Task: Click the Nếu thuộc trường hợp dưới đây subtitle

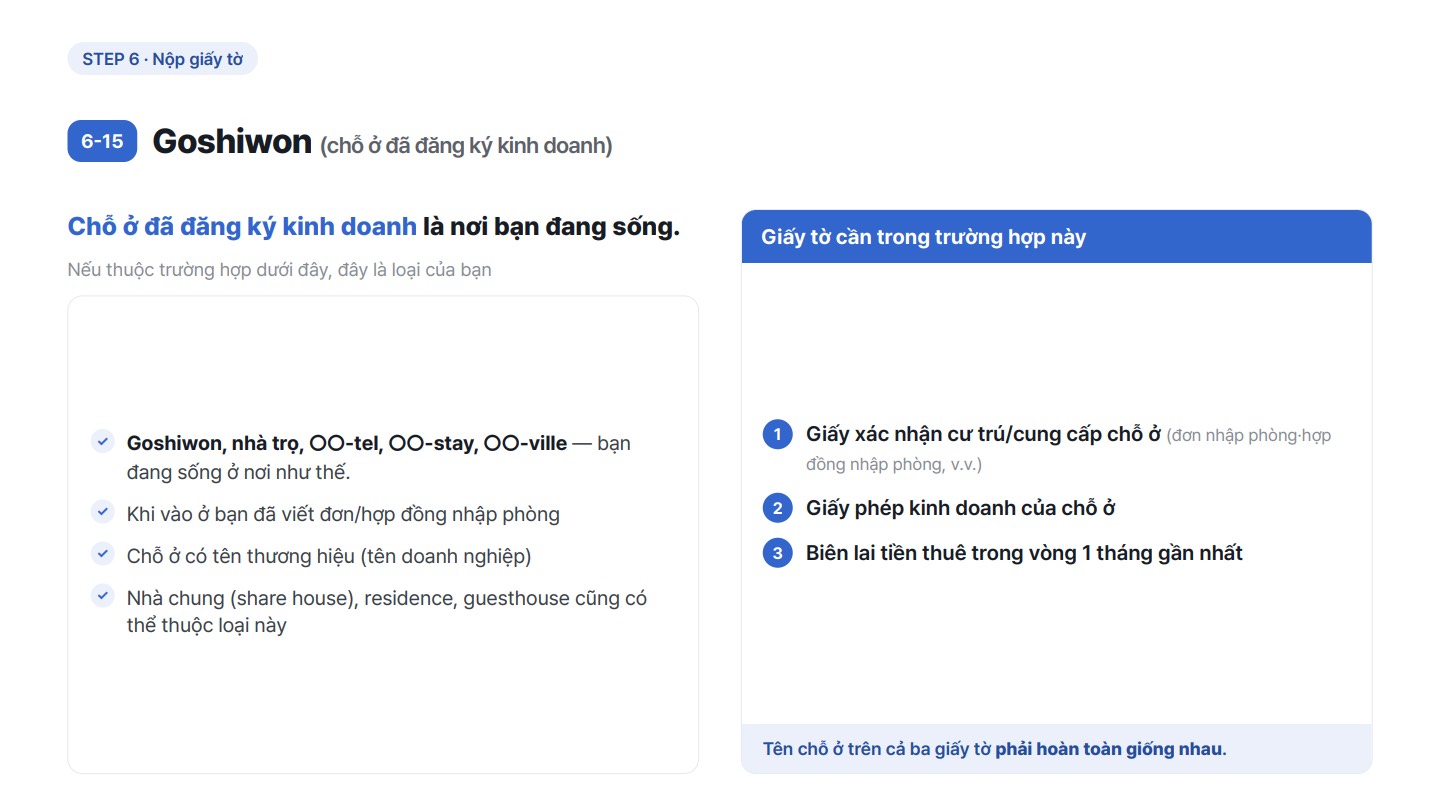Action: (279, 270)
